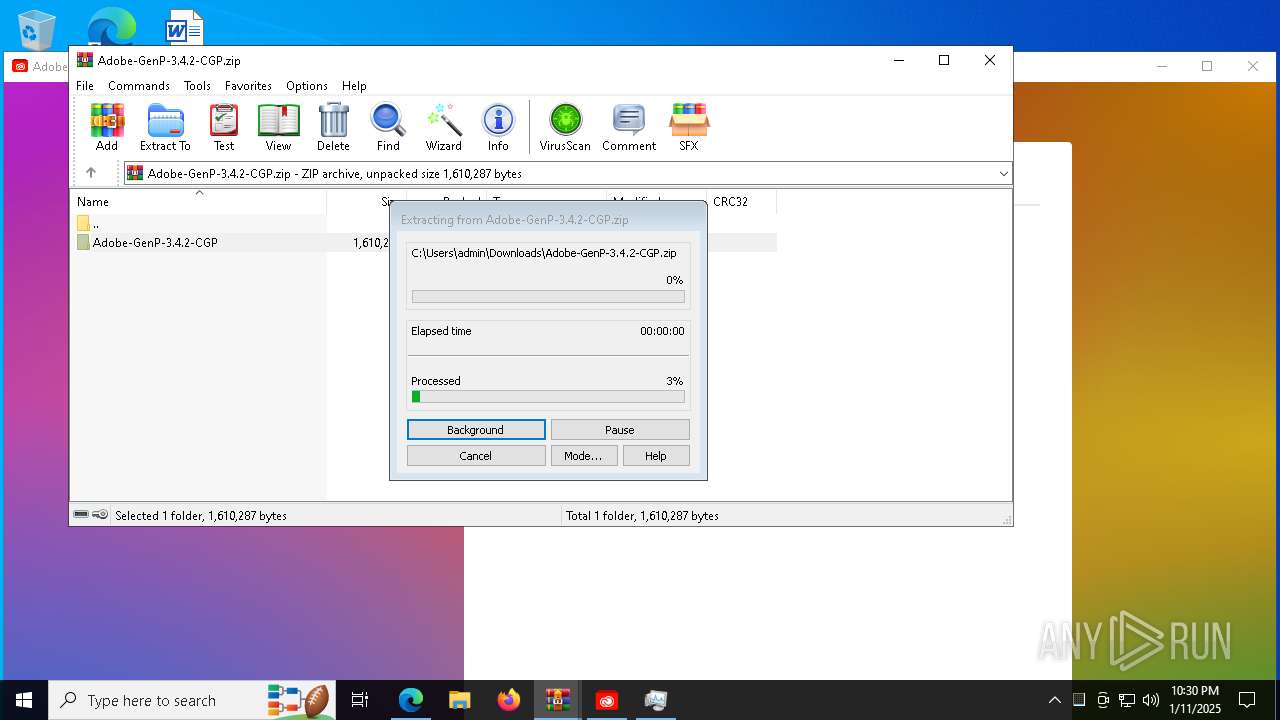Image resolution: width=1280 pixels, height=720 pixels.
Task: Click the Mode... button
Action: 583,456
